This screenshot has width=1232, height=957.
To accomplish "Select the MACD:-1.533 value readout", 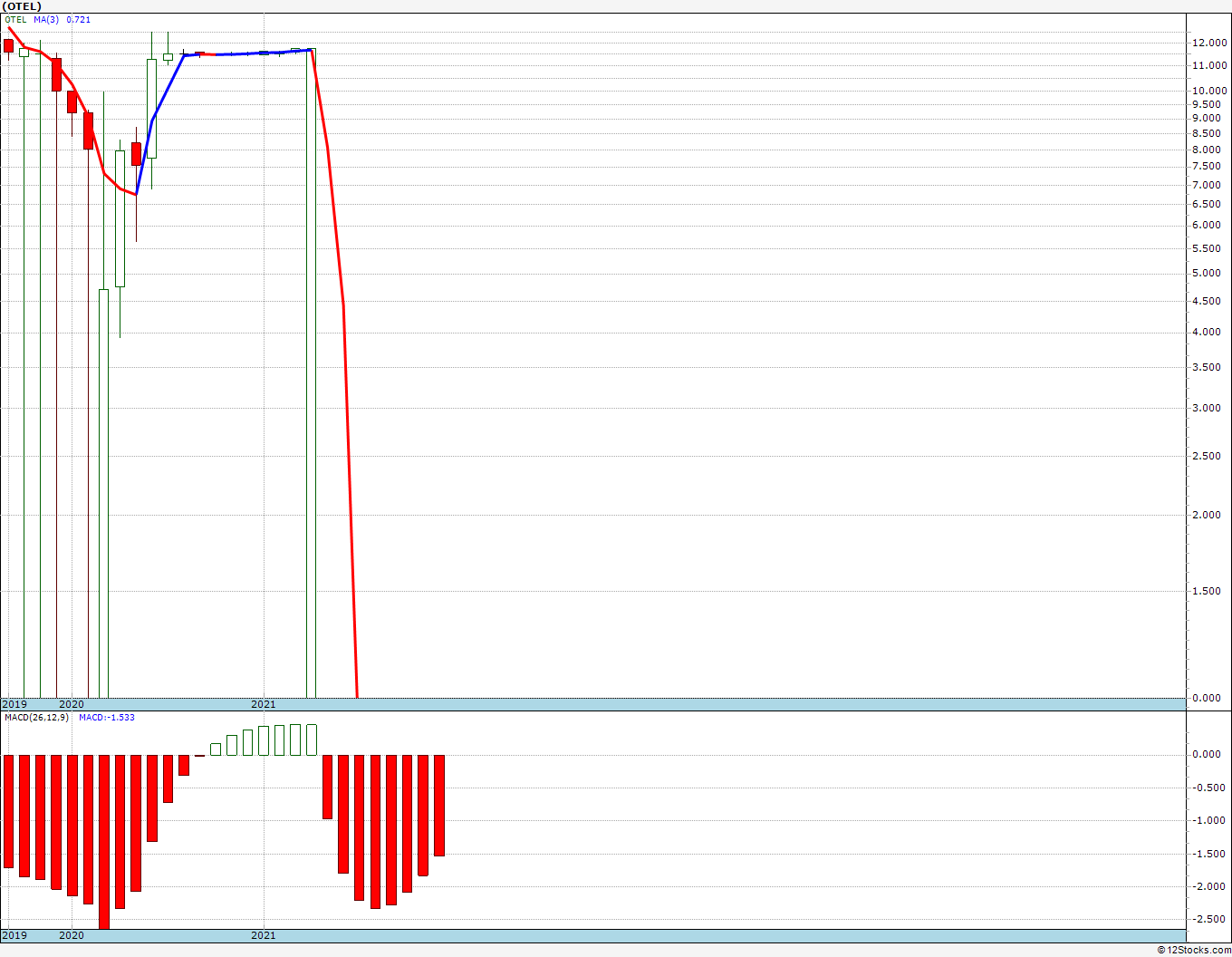I will click(107, 717).
